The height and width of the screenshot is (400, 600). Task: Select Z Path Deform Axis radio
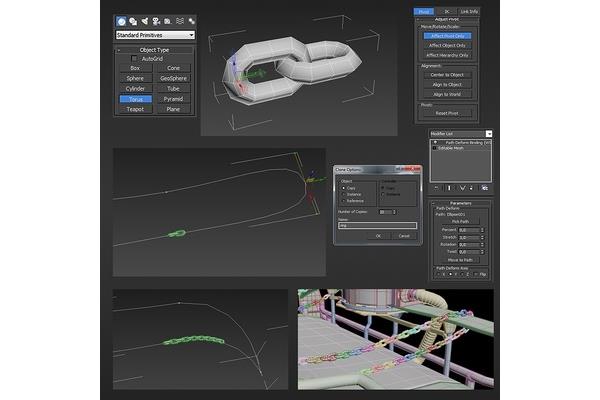(462, 274)
